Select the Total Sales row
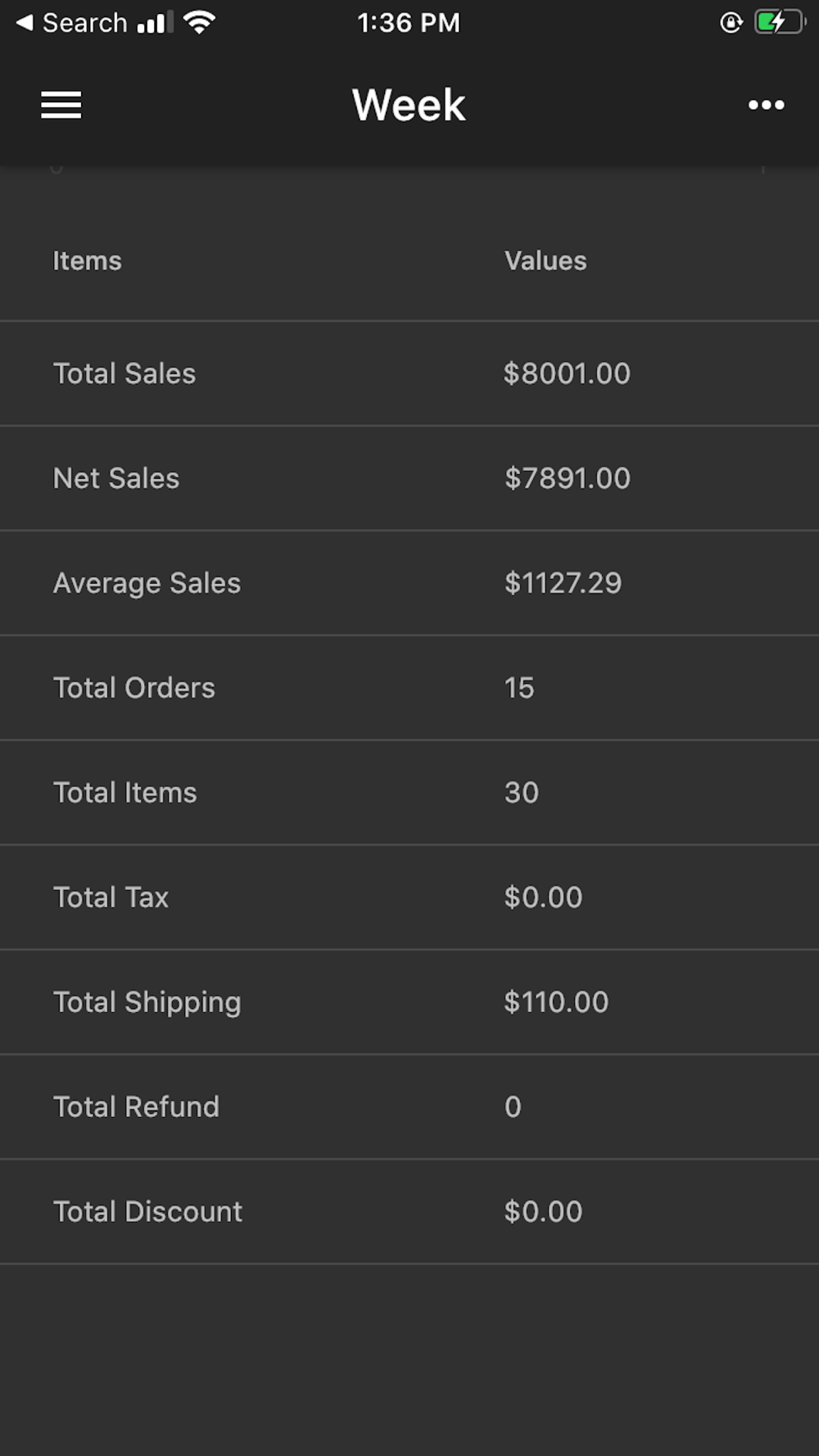Screen dimensions: 819x1456 409,373
